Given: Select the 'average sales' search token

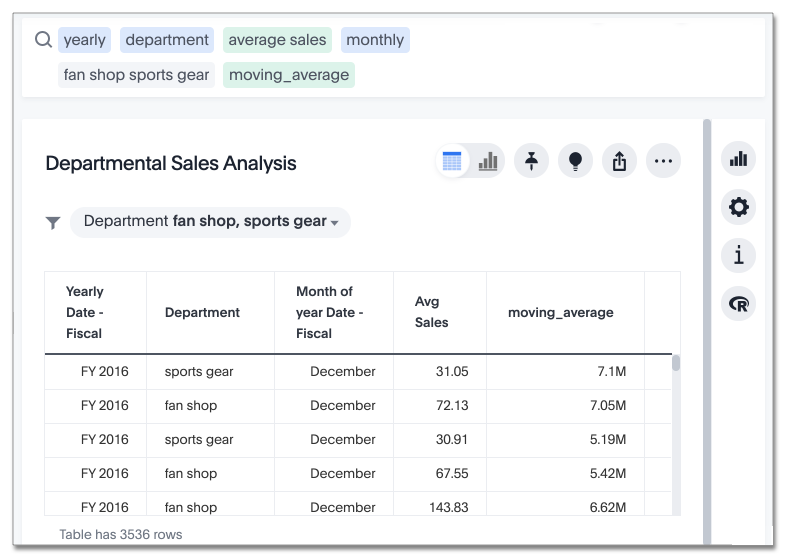Looking at the screenshot, I should pyautogui.click(x=277, y=40).
